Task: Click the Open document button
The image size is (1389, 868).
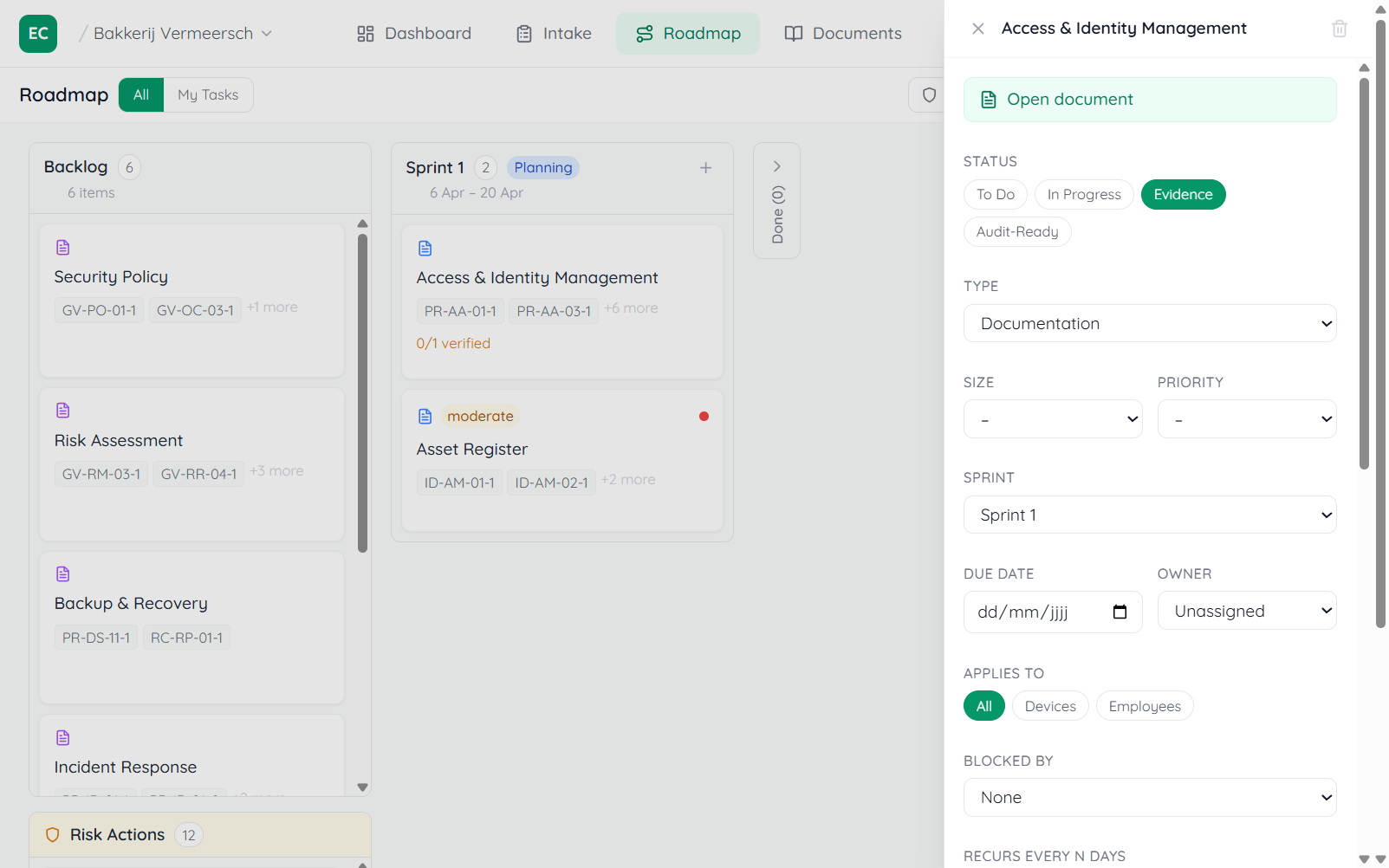Action: coord(1149,100)
